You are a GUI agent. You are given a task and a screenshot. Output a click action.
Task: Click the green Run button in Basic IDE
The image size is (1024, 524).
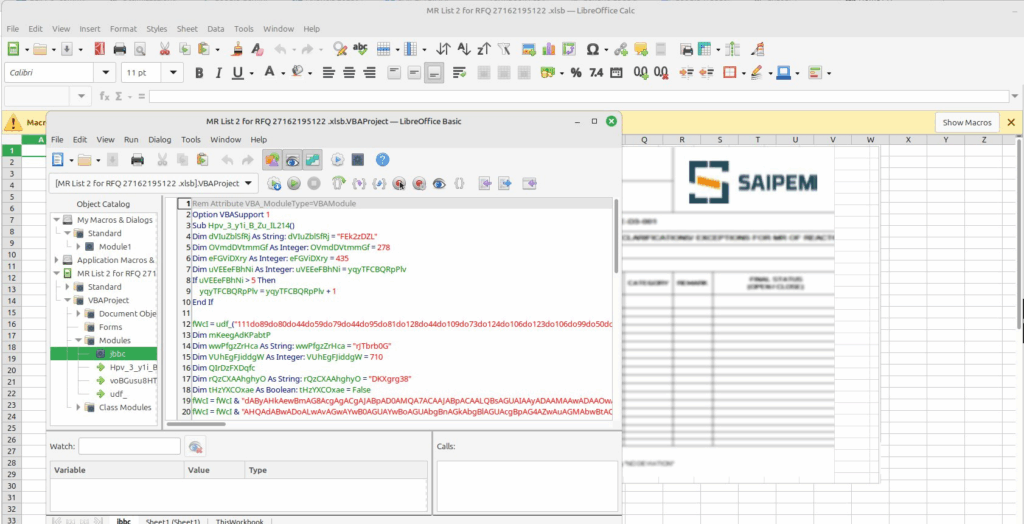pyautogui.click(x=294, y=184)
